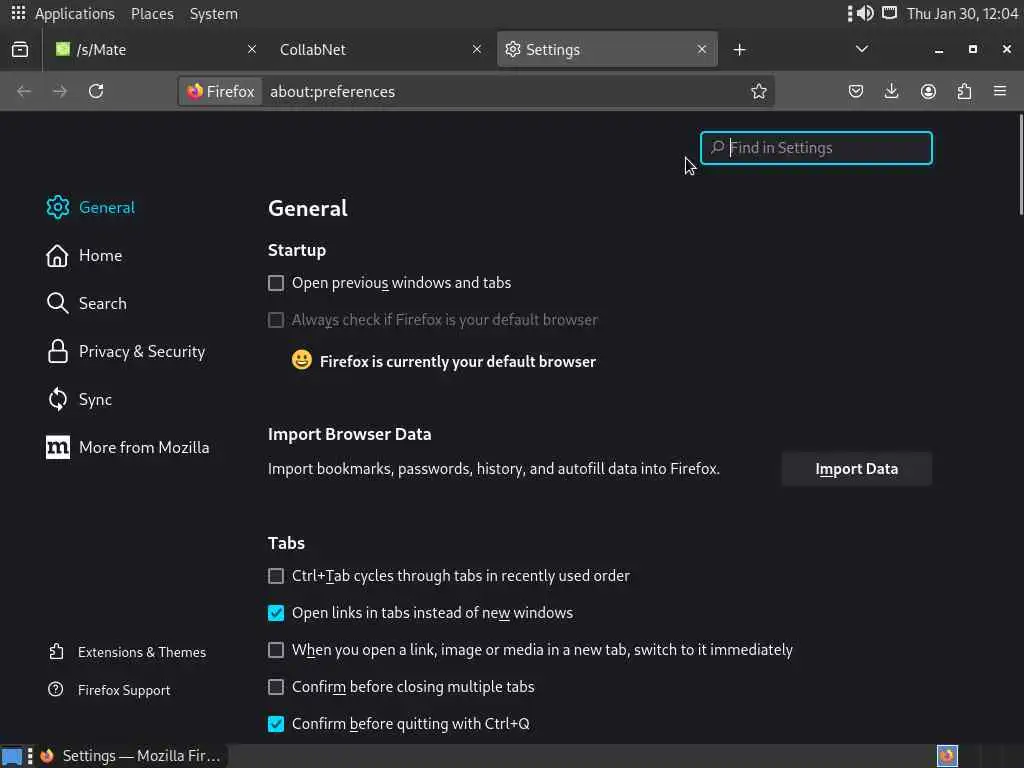Open the Pocket save icon
Screen dimensions: 1024x768
pyautogui.click(x=856, y=91)
